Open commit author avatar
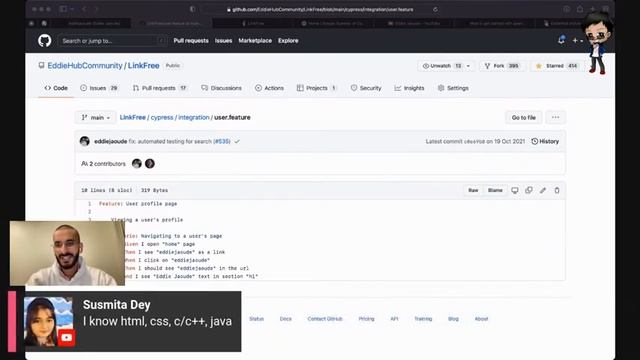The width and height of the screenshot is (640, 360). pos(85,141)
